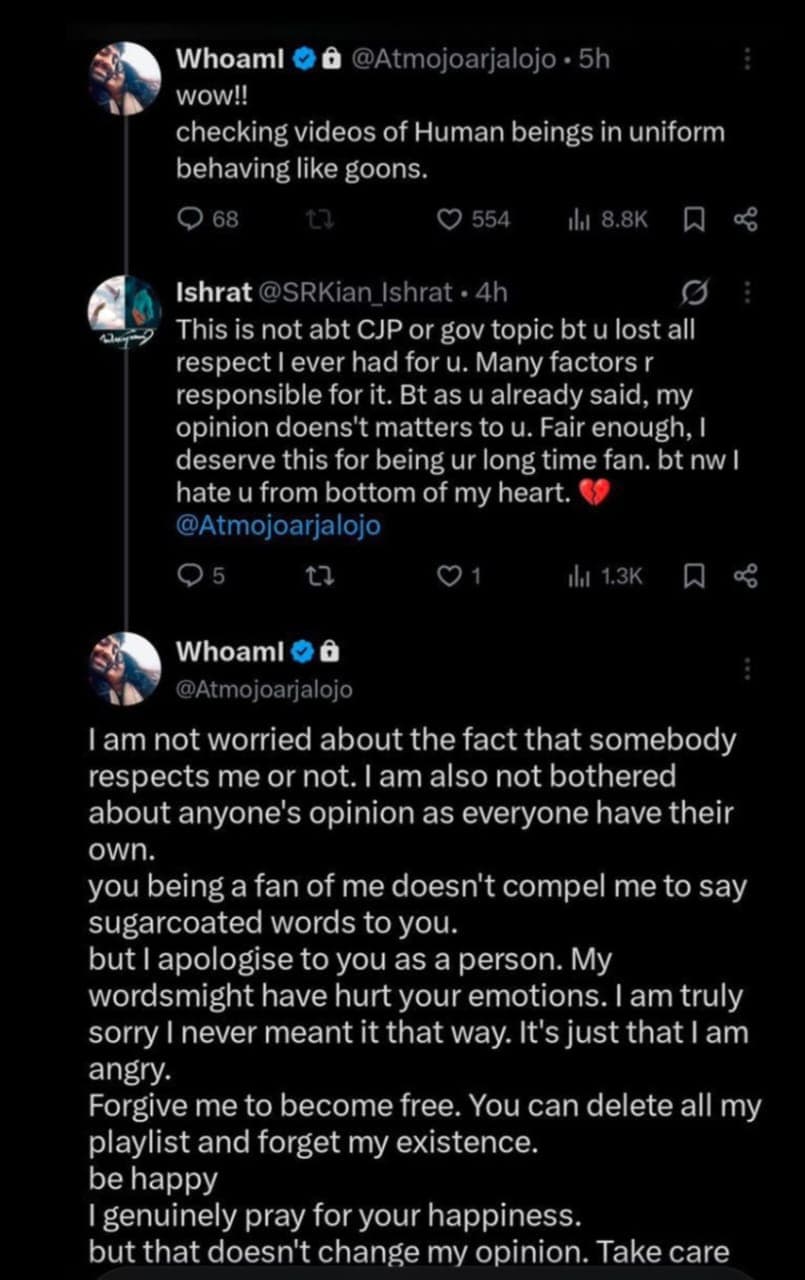Like the tweet with 554 likes
The width and height of the screenshot is (805, 1280).
pos(475,219)
